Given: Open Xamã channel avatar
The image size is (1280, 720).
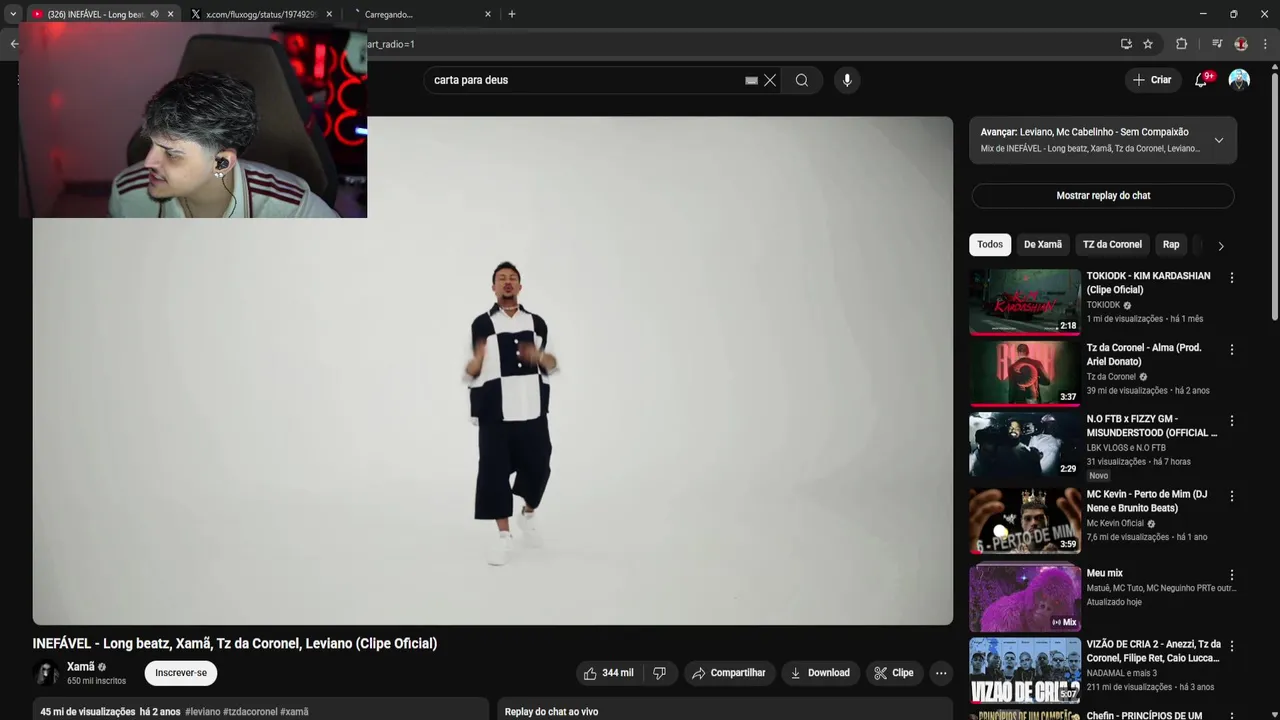Looking at the screenshot, I should click(x=46, y=673).
